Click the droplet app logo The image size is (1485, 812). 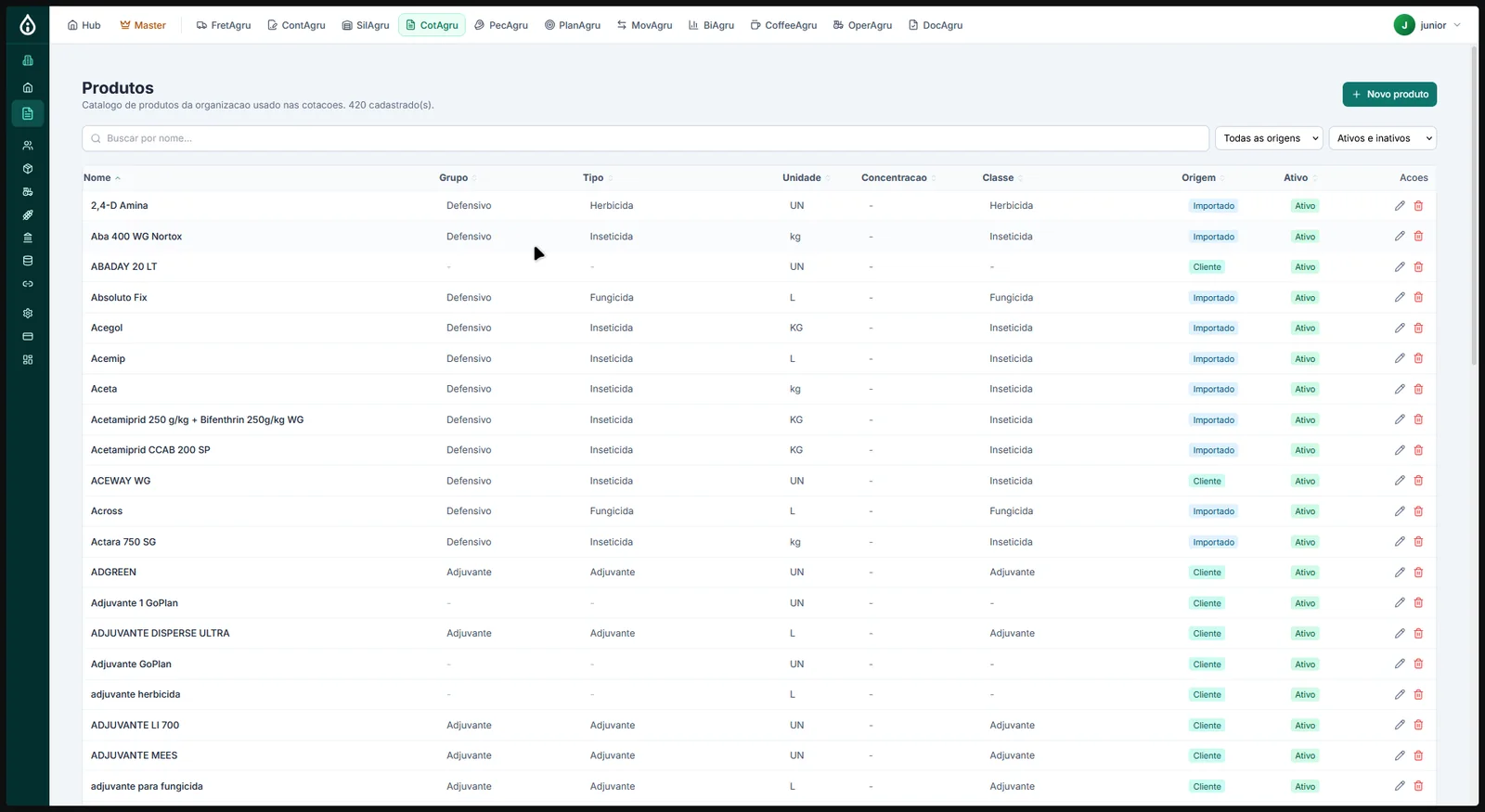28,25
